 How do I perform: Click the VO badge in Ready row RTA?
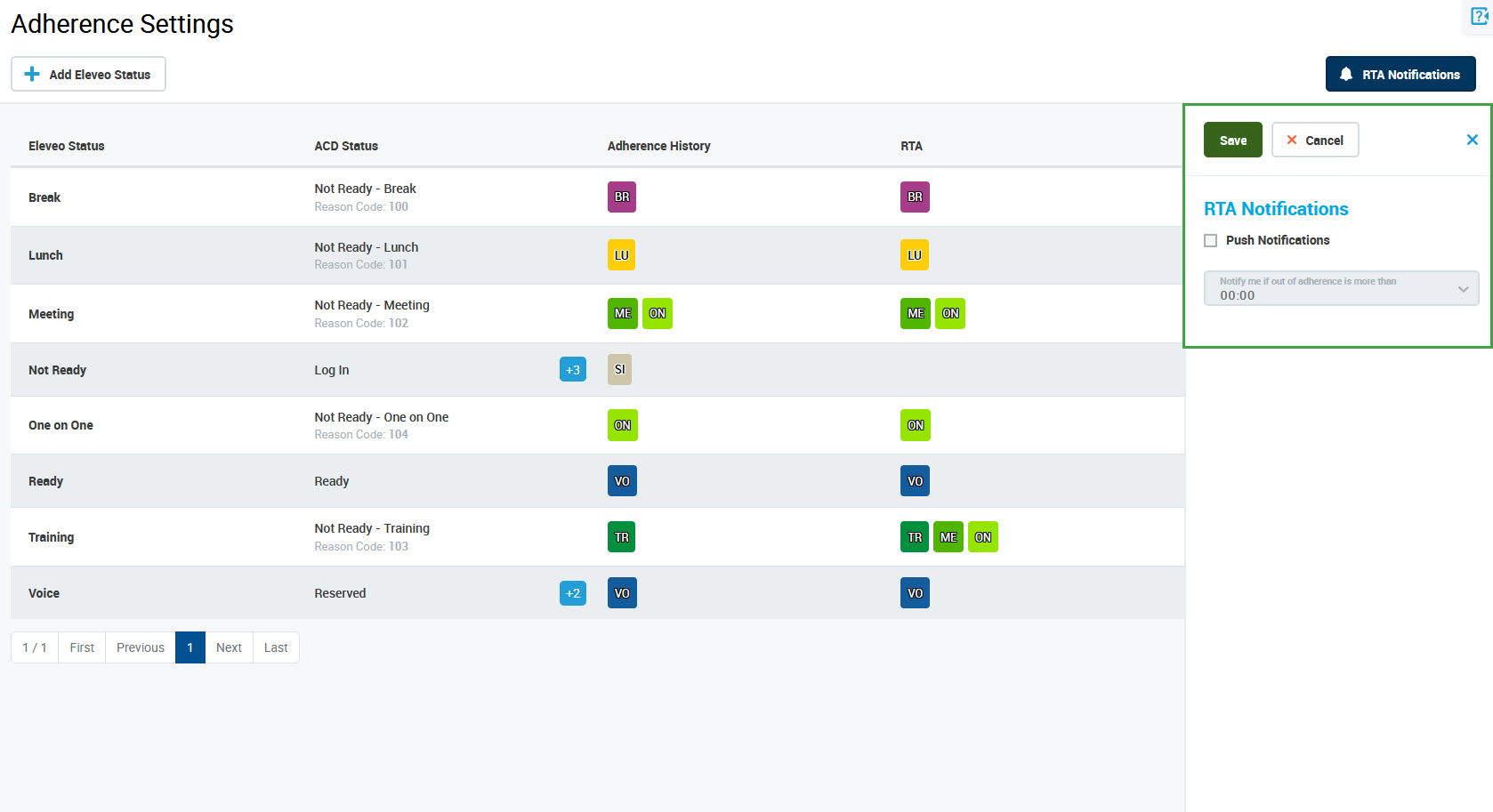pyautogui.click(x=915, y=481)
